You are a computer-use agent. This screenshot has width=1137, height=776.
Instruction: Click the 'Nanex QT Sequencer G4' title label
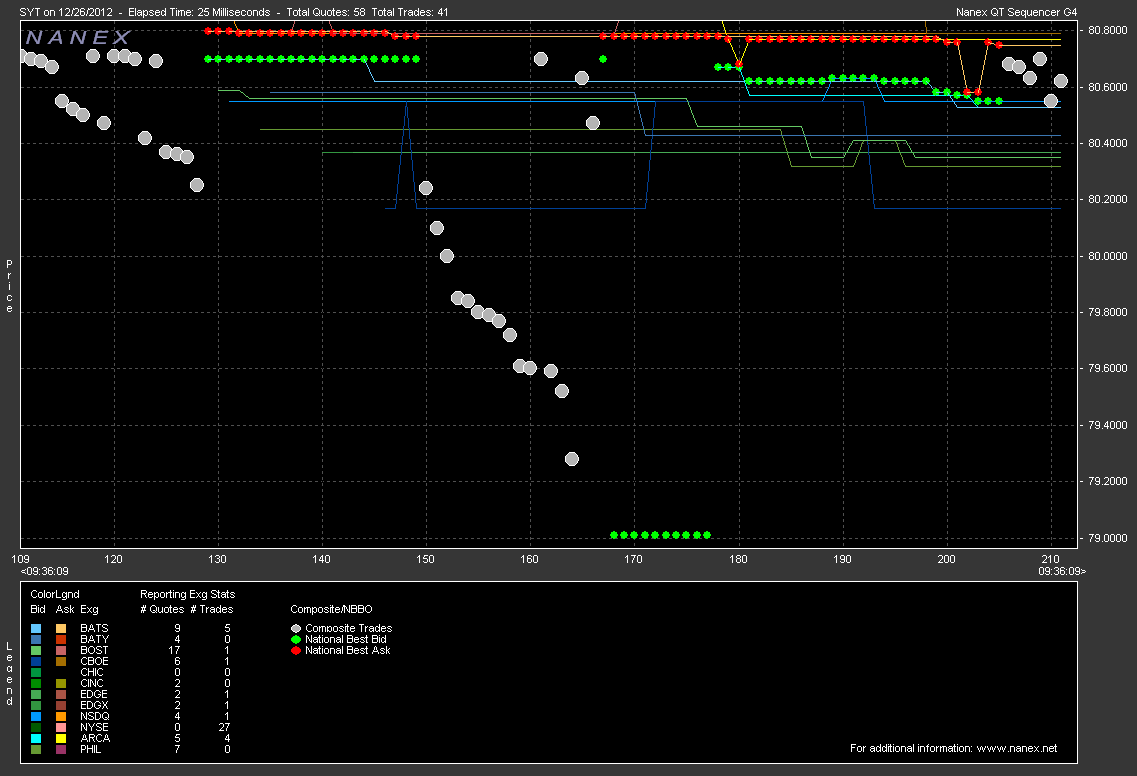[1017, 12]
